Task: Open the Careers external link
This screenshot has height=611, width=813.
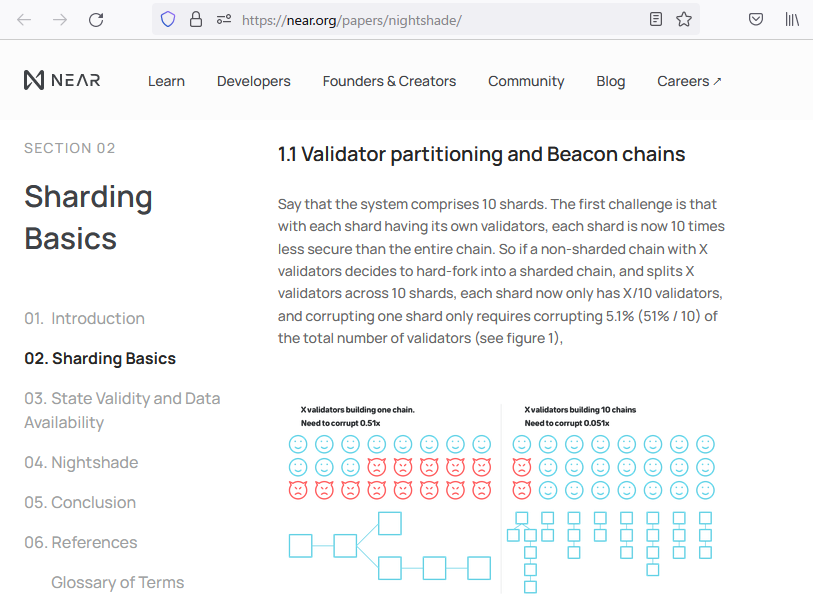Action: 689,81
